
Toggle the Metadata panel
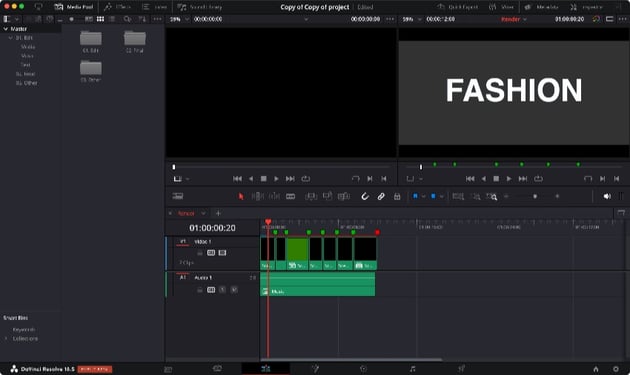click(542, 7)
